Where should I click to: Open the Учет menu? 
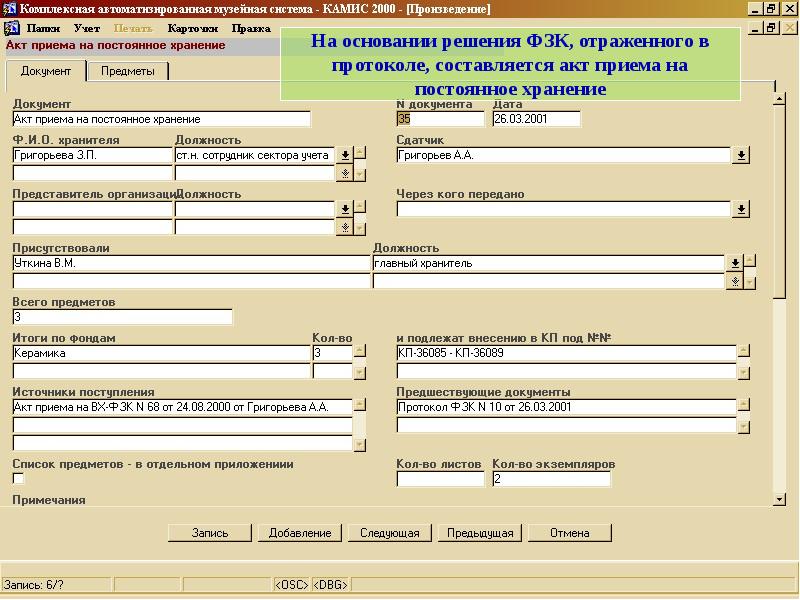tap(87, 28)
